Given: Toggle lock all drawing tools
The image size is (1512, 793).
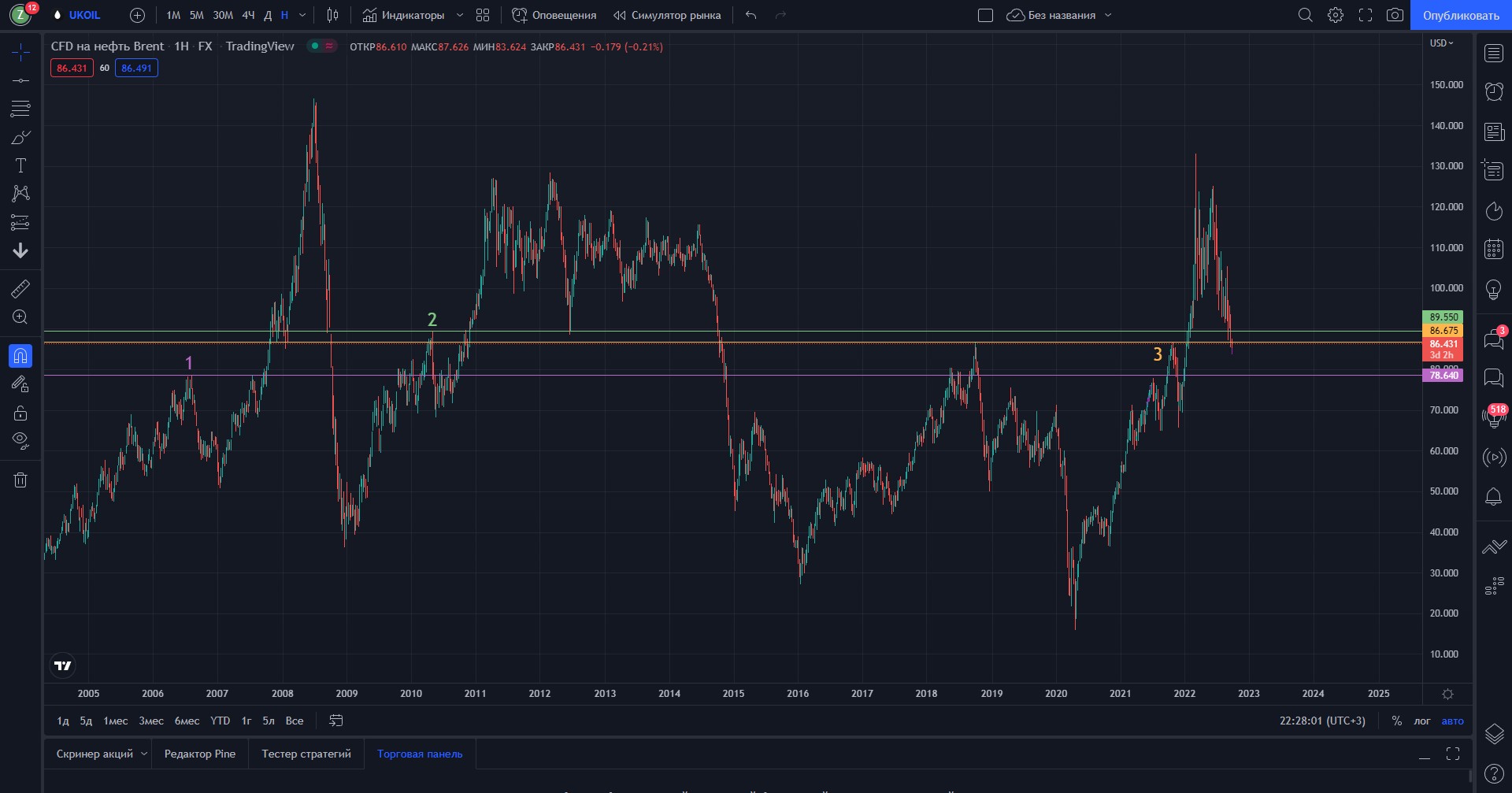Looking at the screenshot, I should click(x=20, y=413).
